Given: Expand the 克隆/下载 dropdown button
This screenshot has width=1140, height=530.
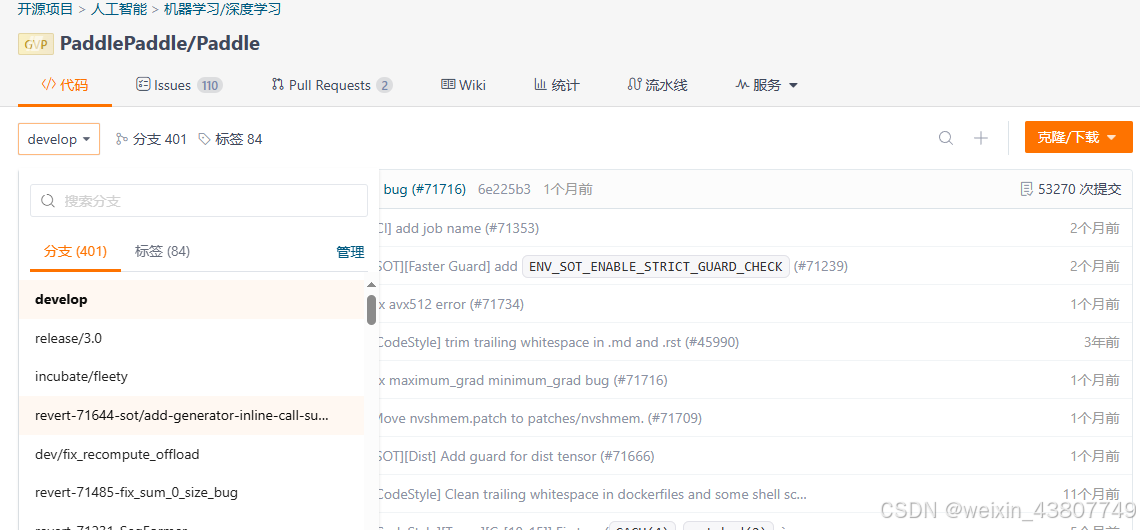Looking at the screenshot, I should (x=1079, y=137).
